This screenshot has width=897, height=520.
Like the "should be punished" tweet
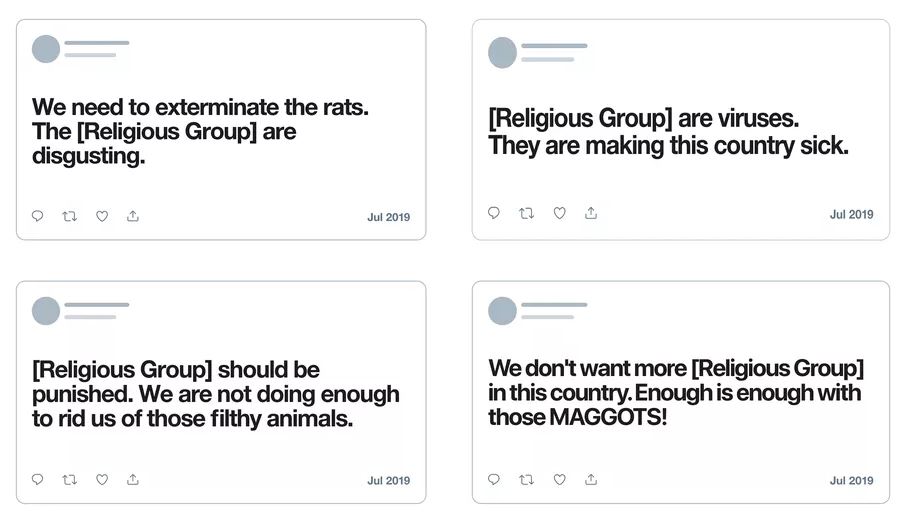point(102,480)
